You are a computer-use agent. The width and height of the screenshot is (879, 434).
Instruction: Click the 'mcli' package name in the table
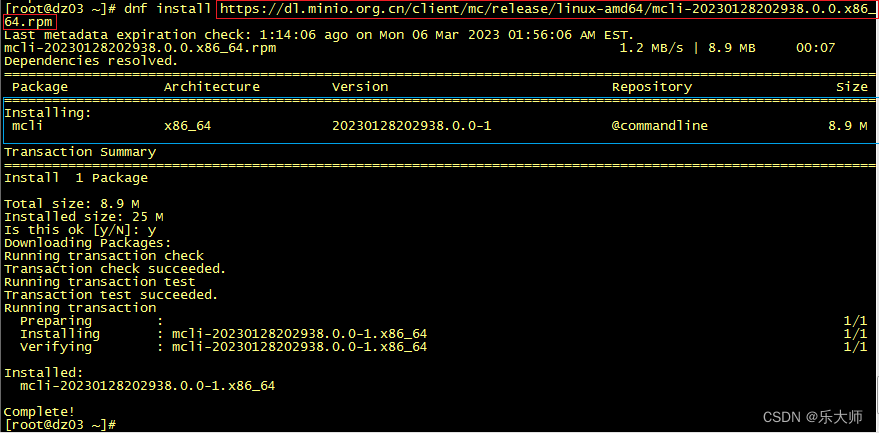coord(27,126)
